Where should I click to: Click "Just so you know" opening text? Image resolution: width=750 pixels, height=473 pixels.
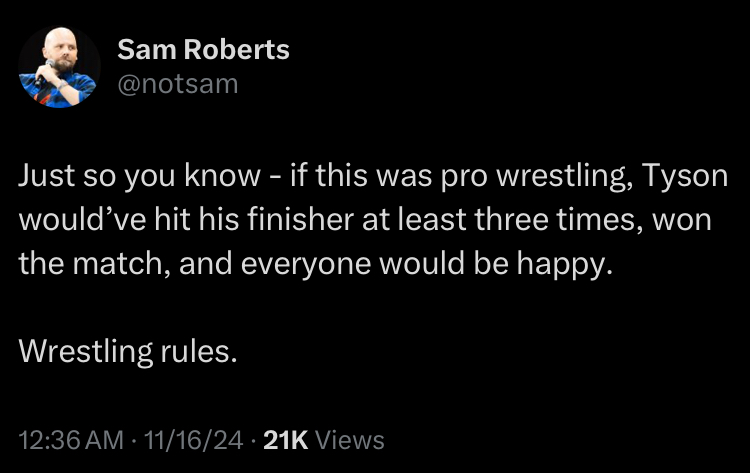tap(139, 176)
